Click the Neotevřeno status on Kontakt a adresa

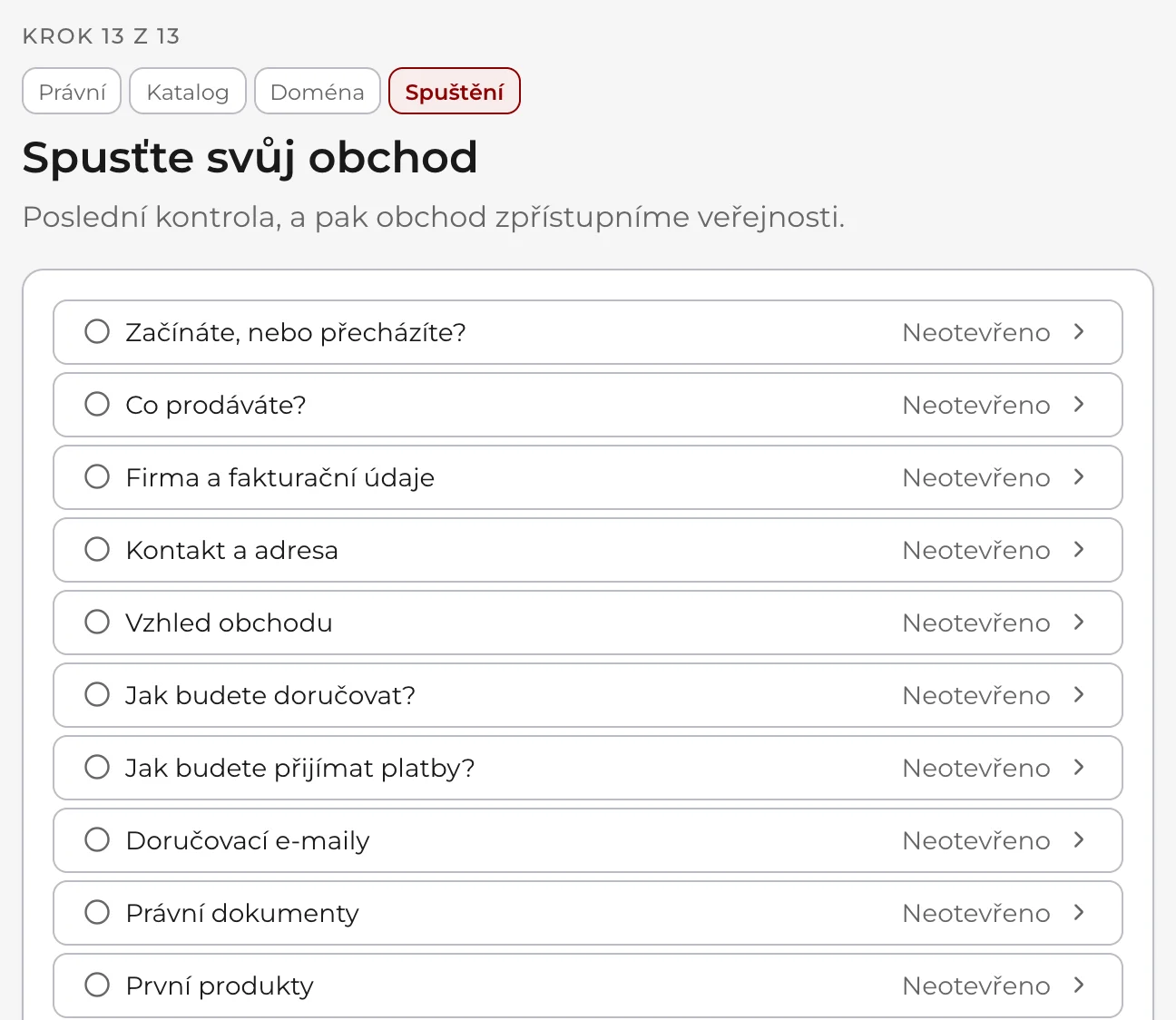[976, 550]
